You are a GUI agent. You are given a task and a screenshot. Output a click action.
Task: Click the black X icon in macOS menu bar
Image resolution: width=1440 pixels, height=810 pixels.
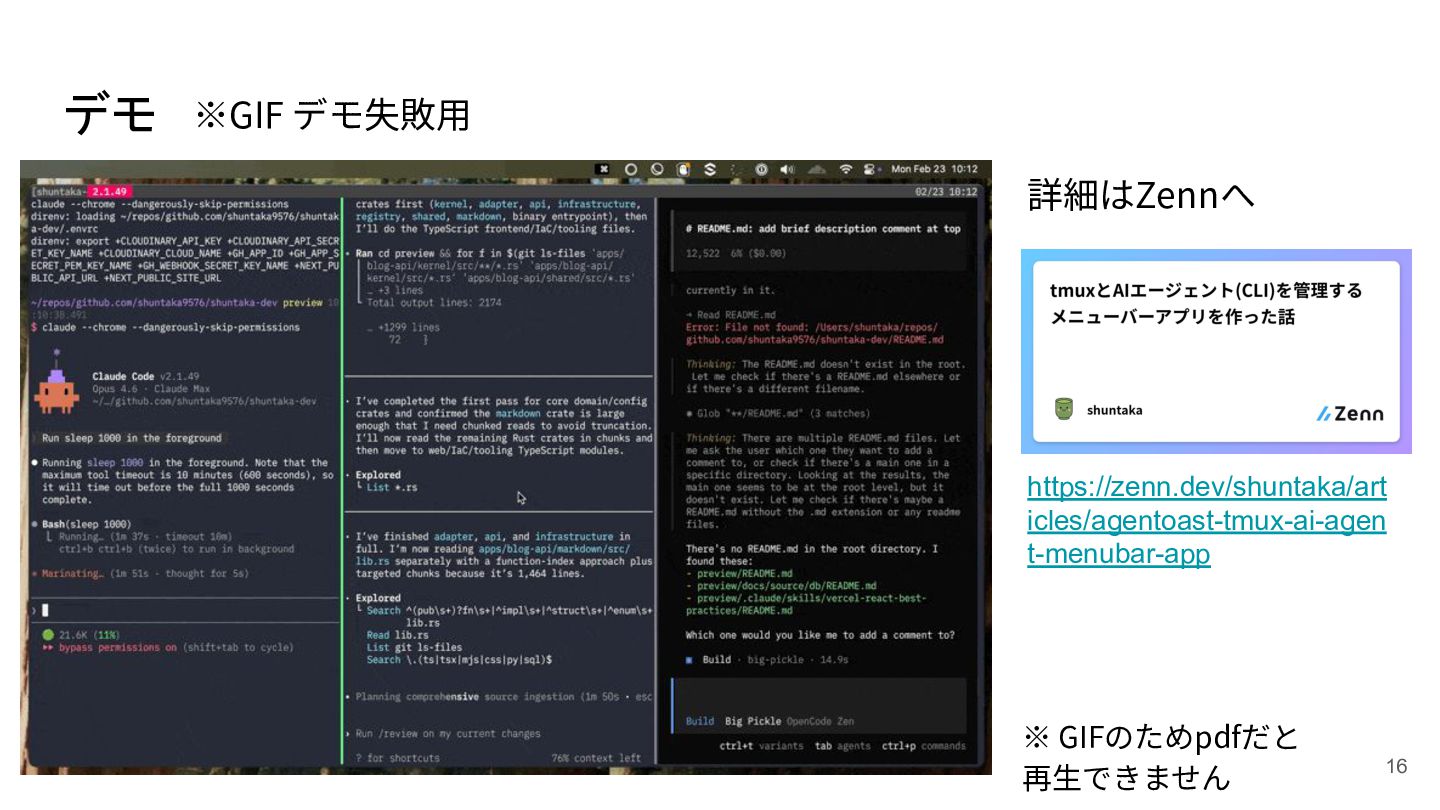(603, 169)
